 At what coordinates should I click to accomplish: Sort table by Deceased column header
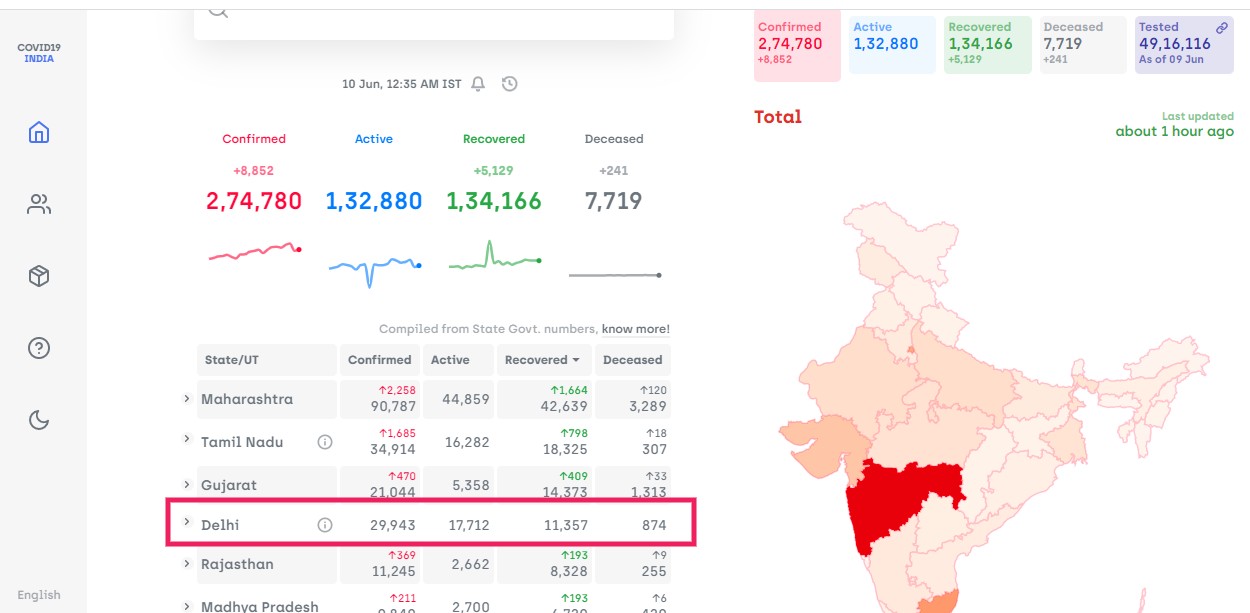(632, 360)
